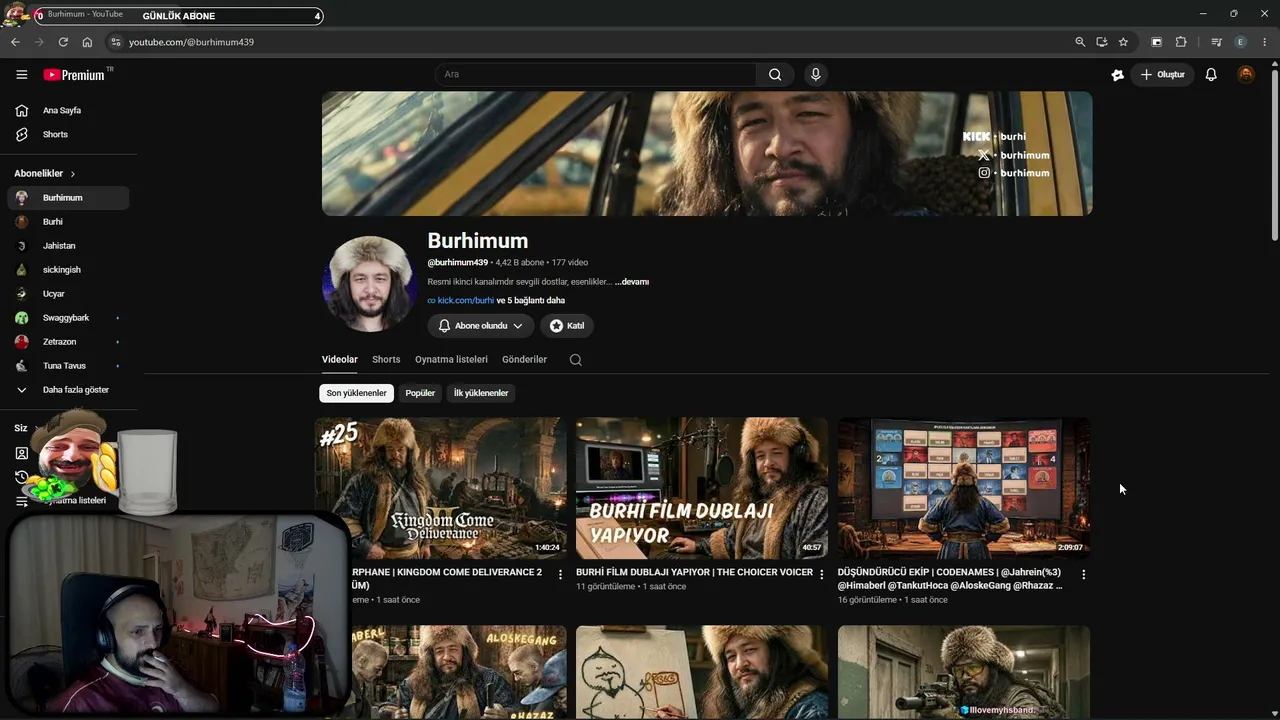
Task: Open the Zetrazon channel in the sidebar
Action: point(68,342)
